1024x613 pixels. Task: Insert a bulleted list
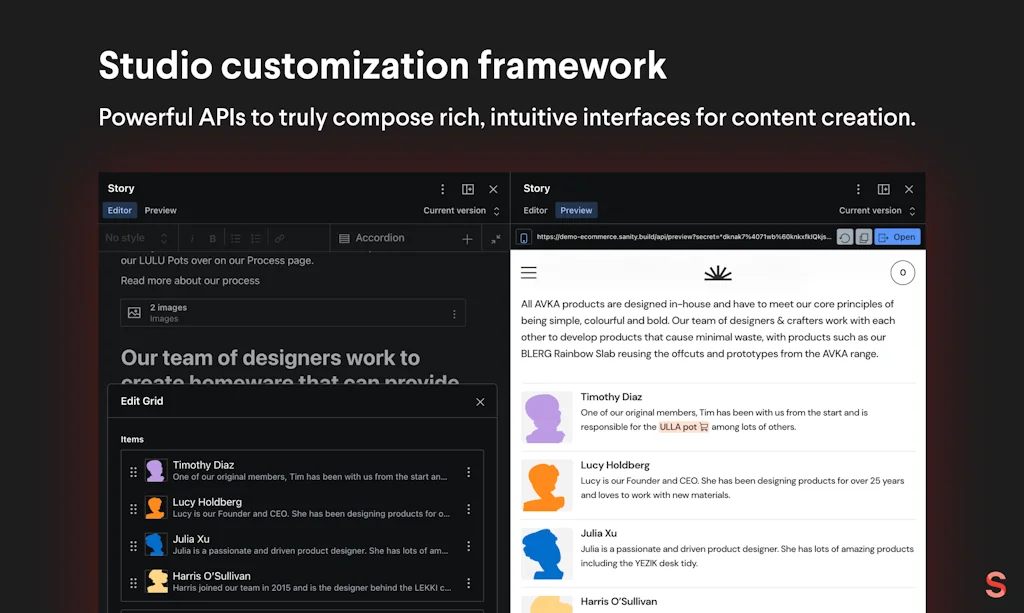click(x=234, y=237)
